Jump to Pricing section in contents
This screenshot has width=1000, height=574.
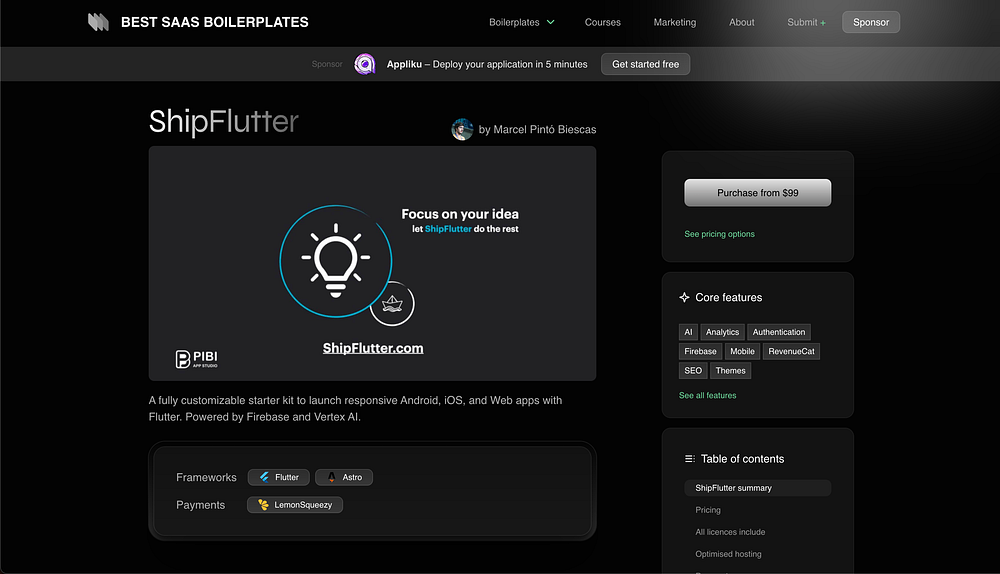[x=708, y=510]
